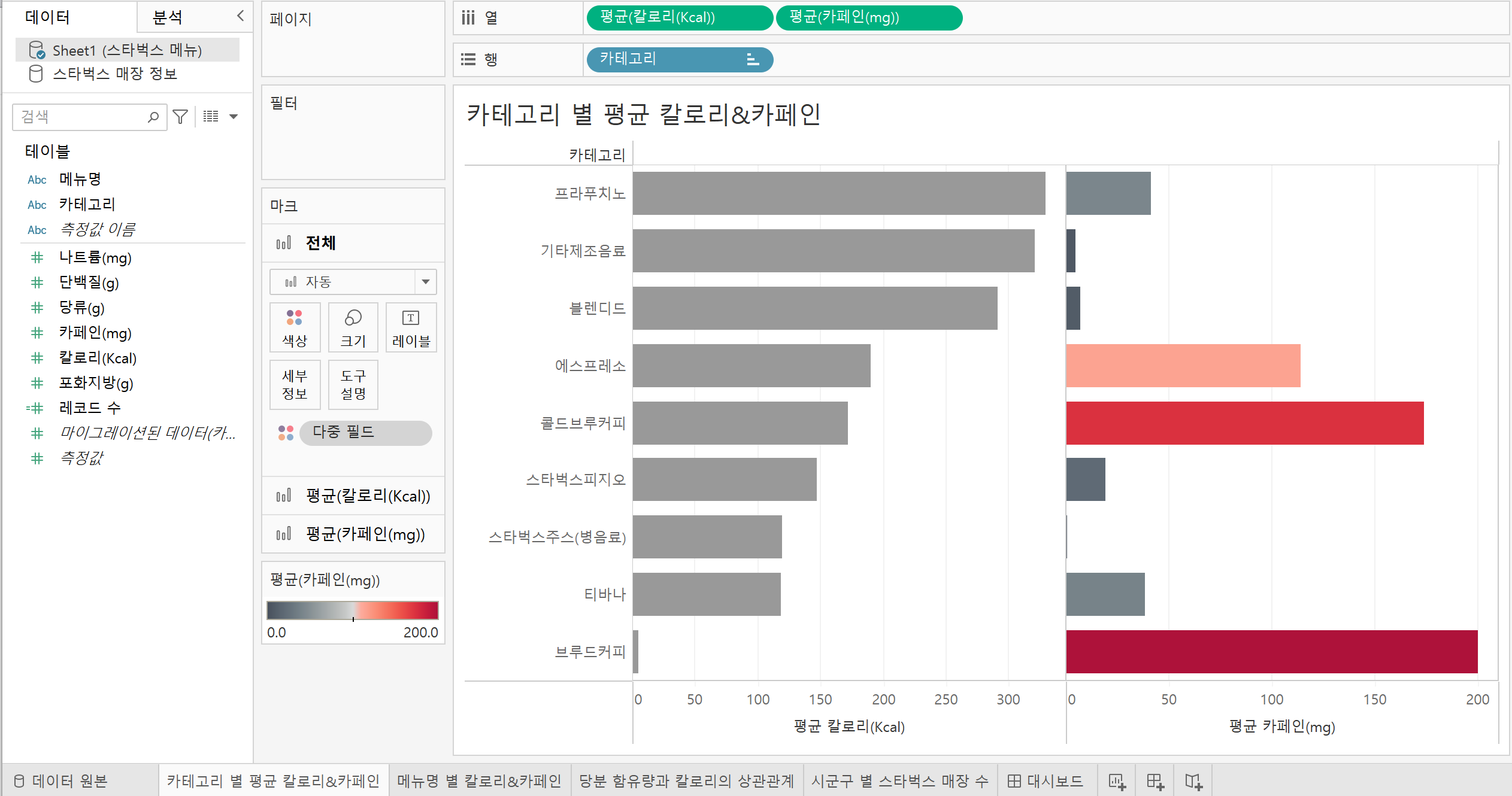Click the filter fields funnel icon

pos(180,116)
